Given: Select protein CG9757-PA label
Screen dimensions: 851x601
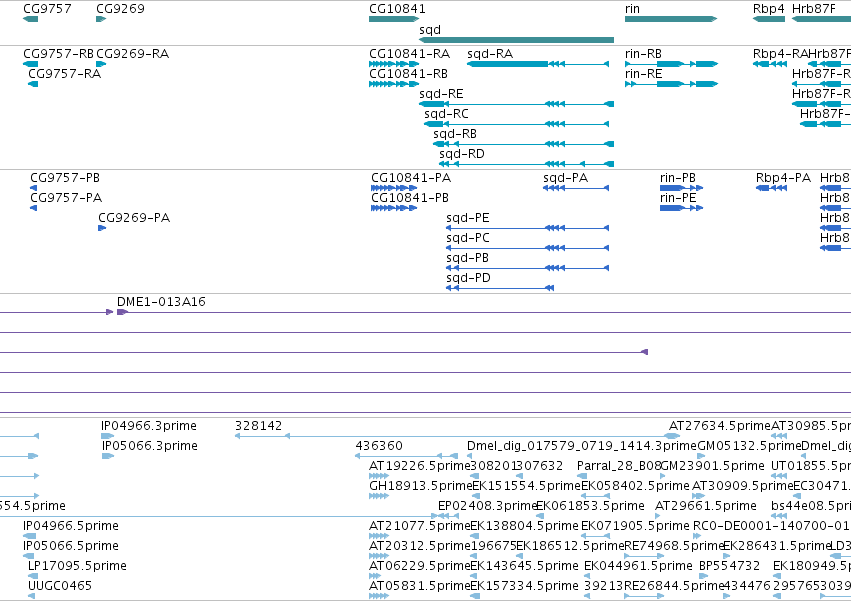Looking at the screenshot, I should pos(66,198).
